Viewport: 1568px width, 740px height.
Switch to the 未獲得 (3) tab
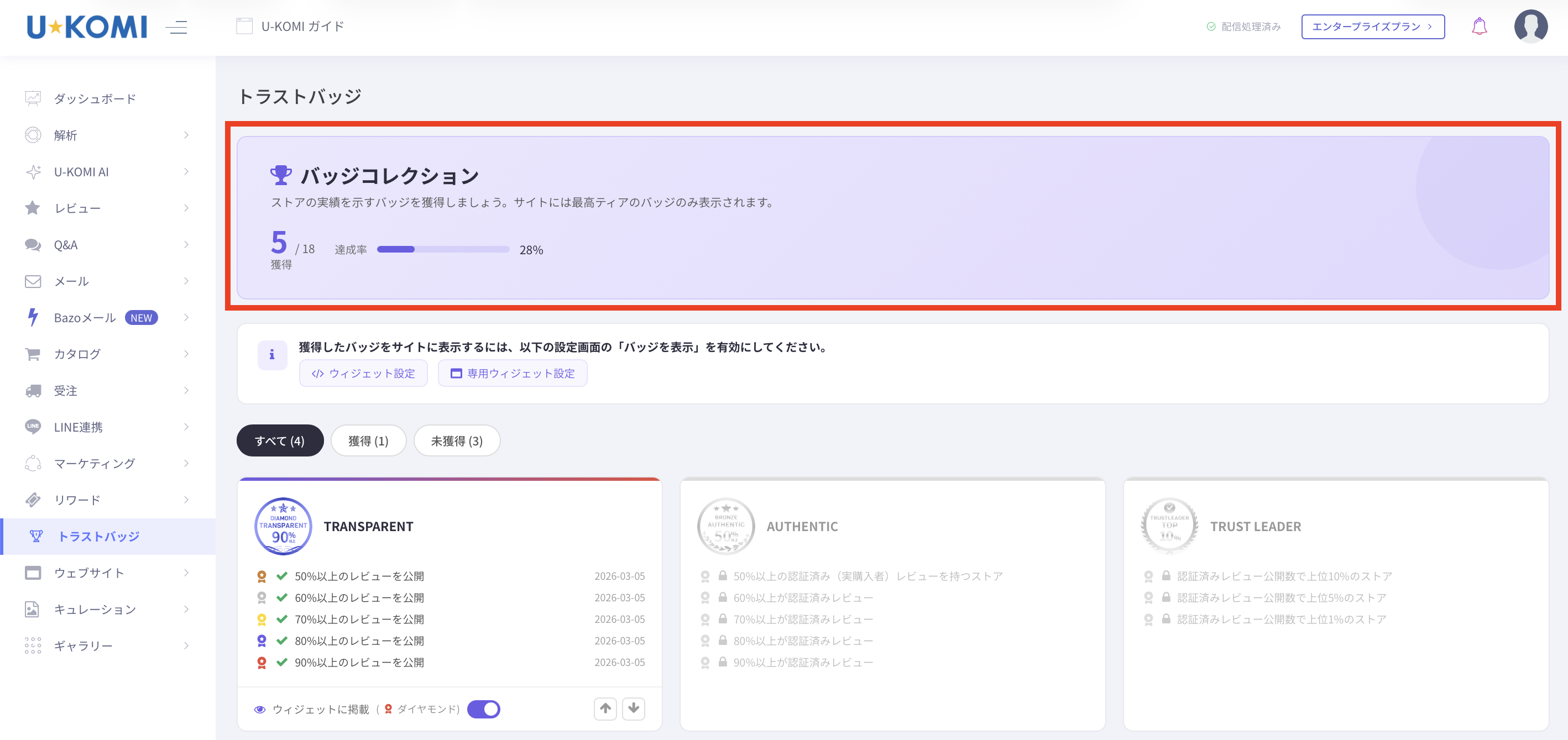[x=457, y=440]
